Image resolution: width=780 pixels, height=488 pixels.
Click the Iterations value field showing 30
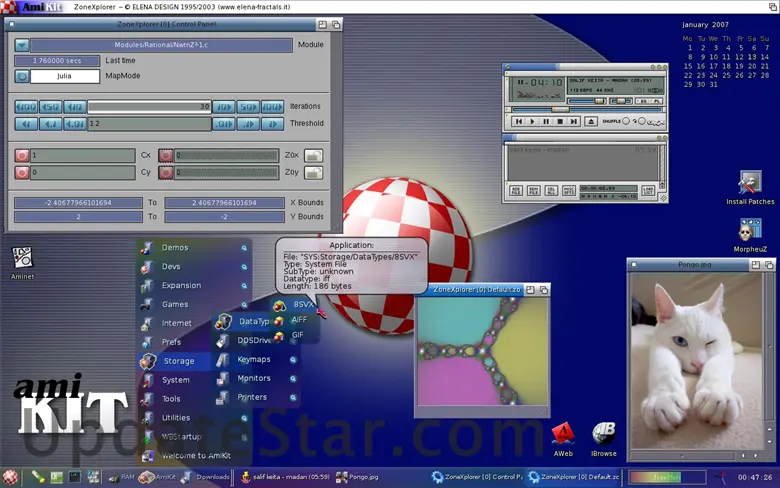click(x=150, y=107)
